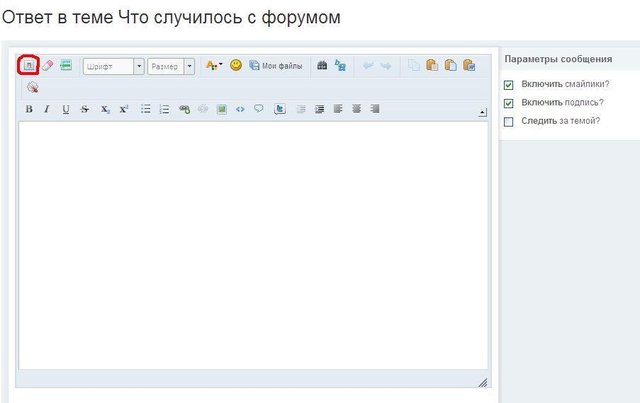Enable Следить за темой checkbox

tap(508, 121)
